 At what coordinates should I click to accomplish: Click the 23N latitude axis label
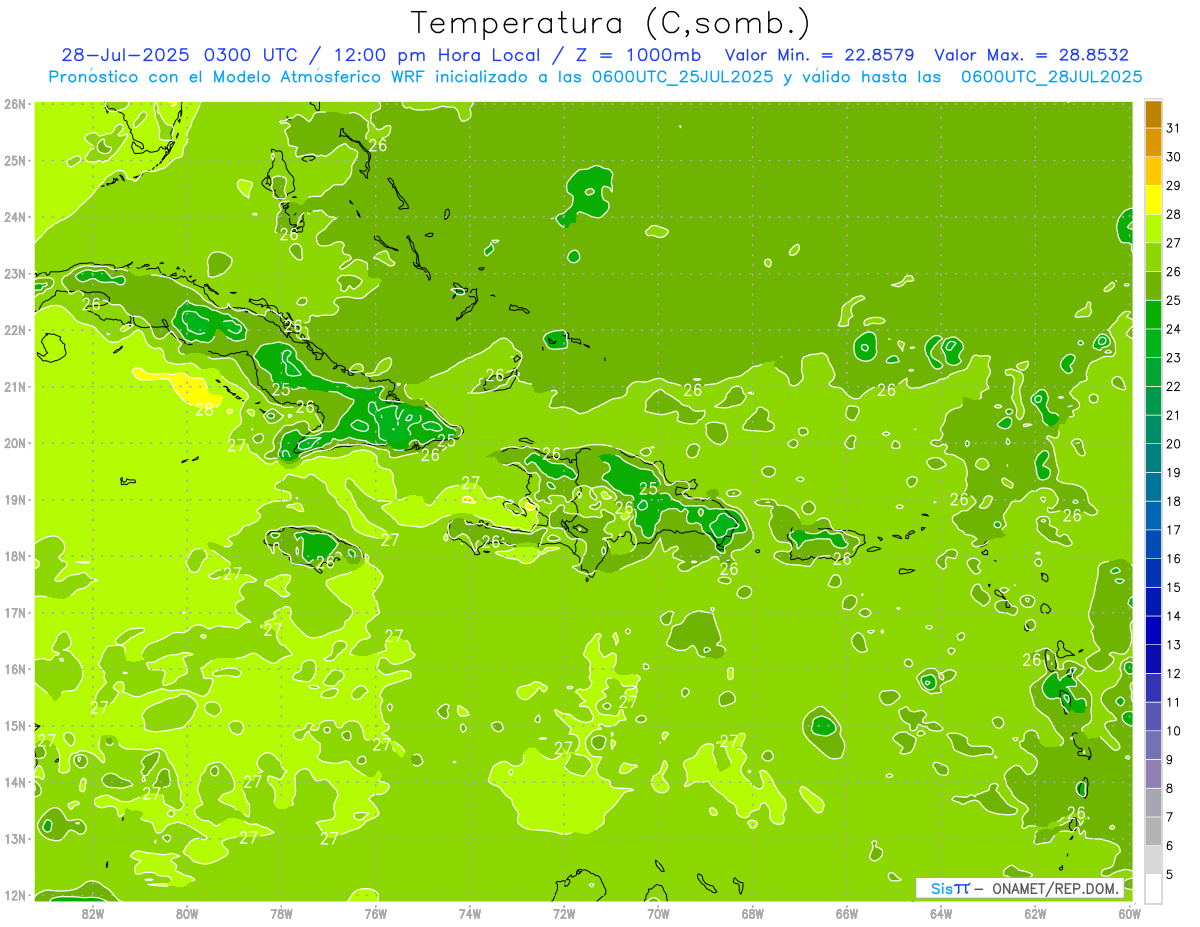(15, 273)
